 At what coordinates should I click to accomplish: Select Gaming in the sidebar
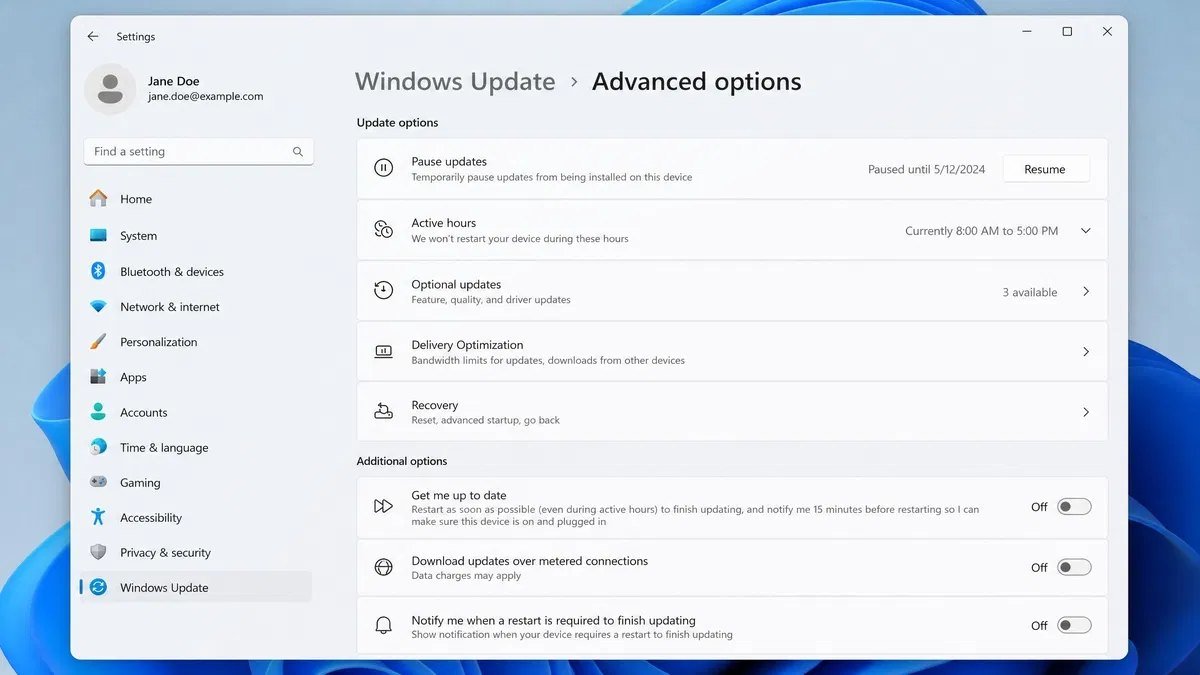[197, 482]
